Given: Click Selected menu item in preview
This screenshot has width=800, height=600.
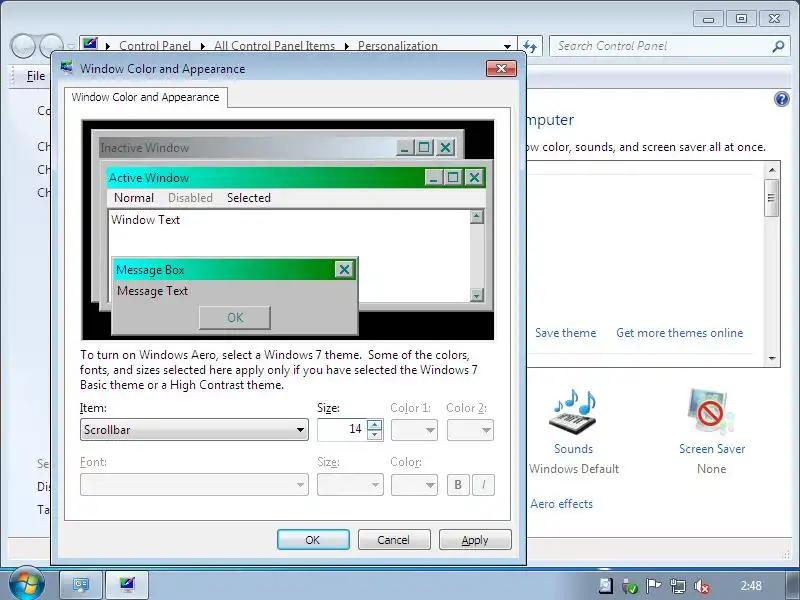Looking at the screenshot, I should pyautogui.click(x=248, y=198).
